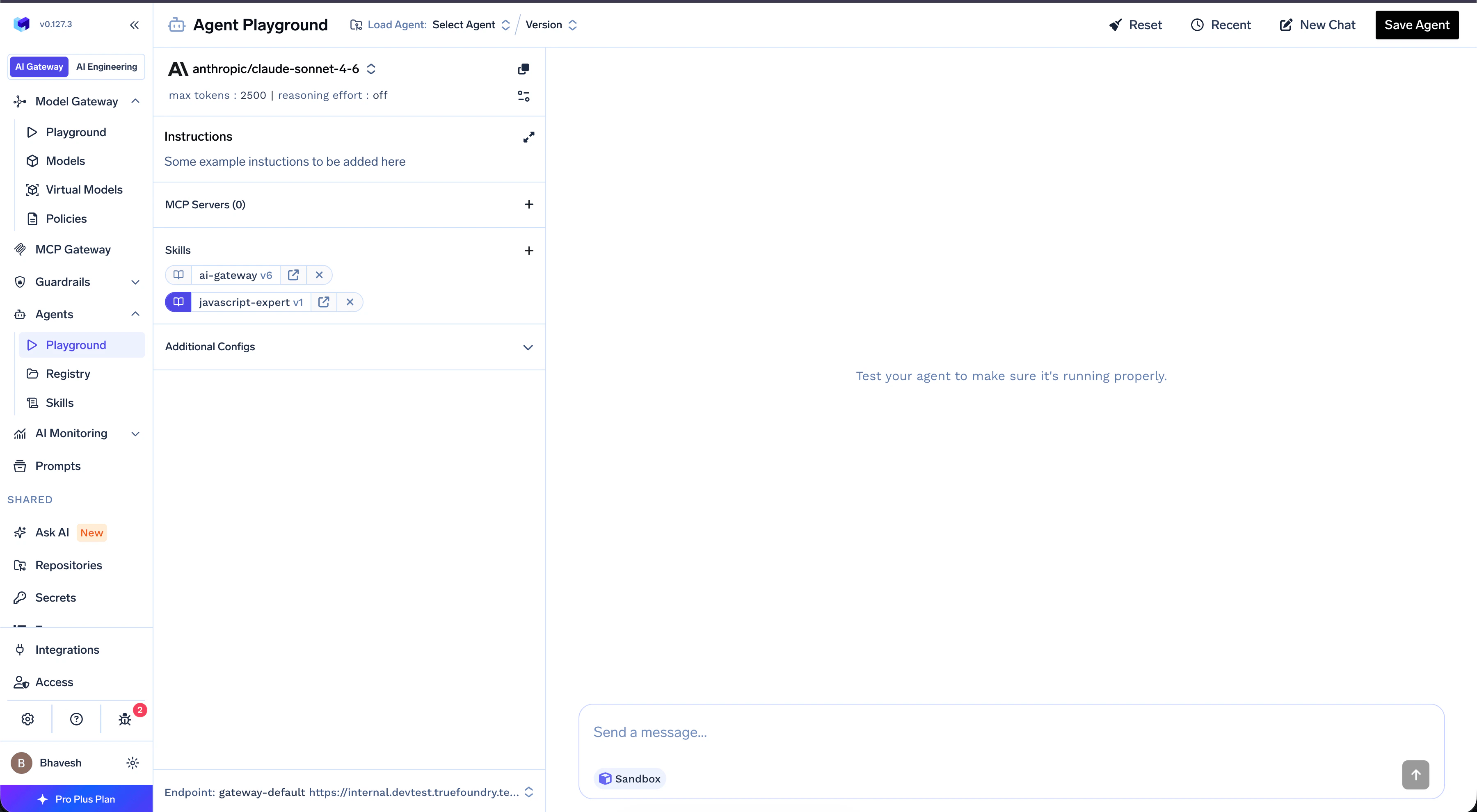The height and width of the screenshot is (812, 1477).
Task: Open javascript-expert skill in new tab
Action: pos(323,302)
